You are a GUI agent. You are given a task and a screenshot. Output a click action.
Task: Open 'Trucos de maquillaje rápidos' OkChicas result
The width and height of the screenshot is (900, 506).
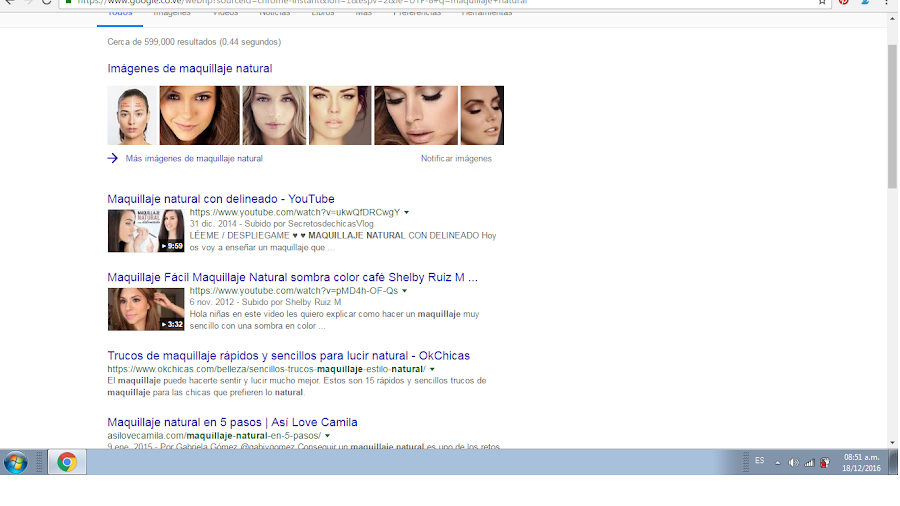pos(288,355)
